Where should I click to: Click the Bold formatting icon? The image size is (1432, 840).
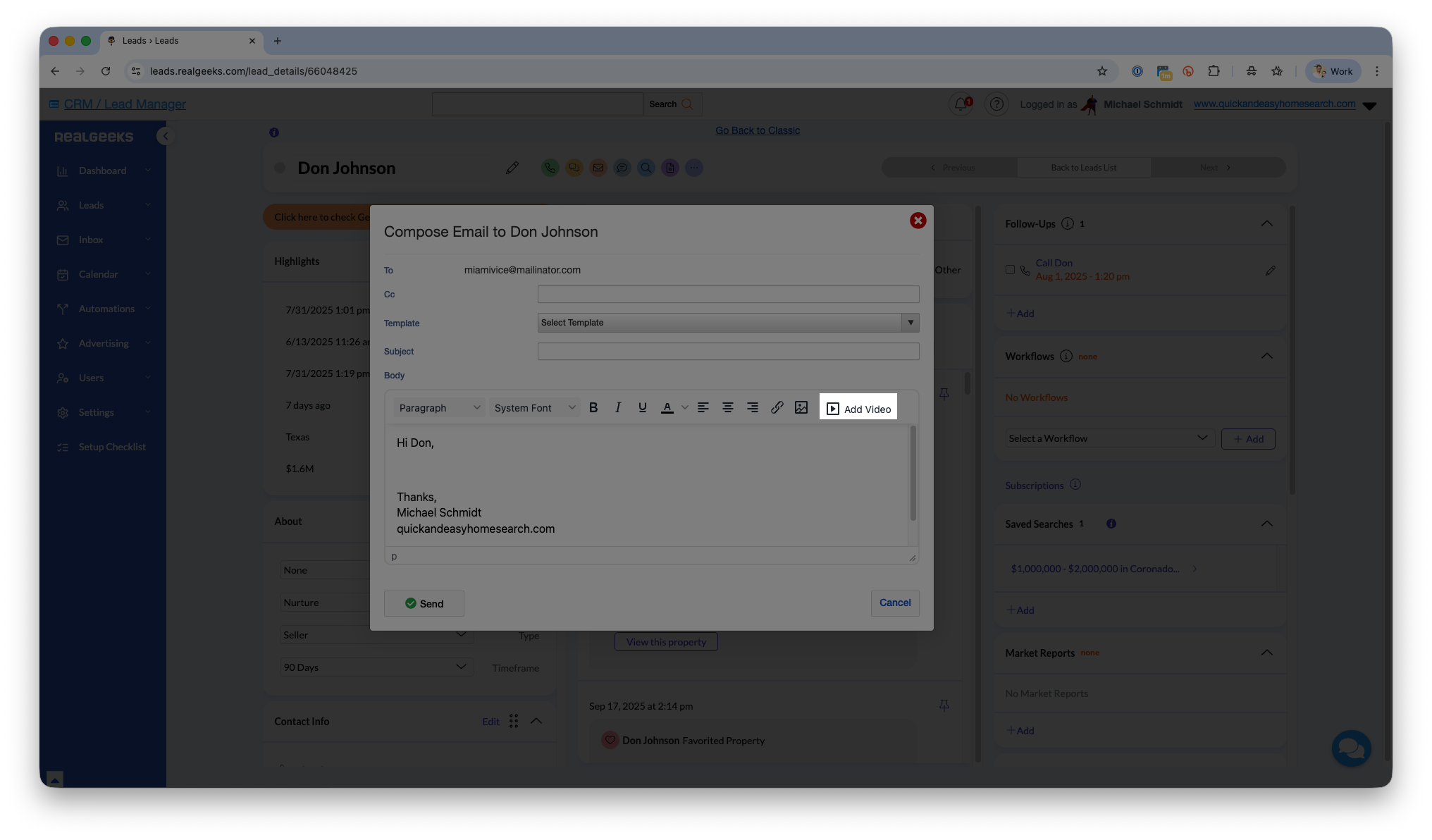[593, 407]
